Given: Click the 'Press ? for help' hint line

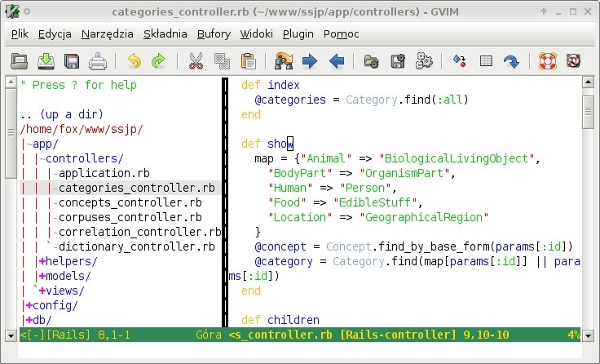Looking at the screenshot, I should coord(78,85).
